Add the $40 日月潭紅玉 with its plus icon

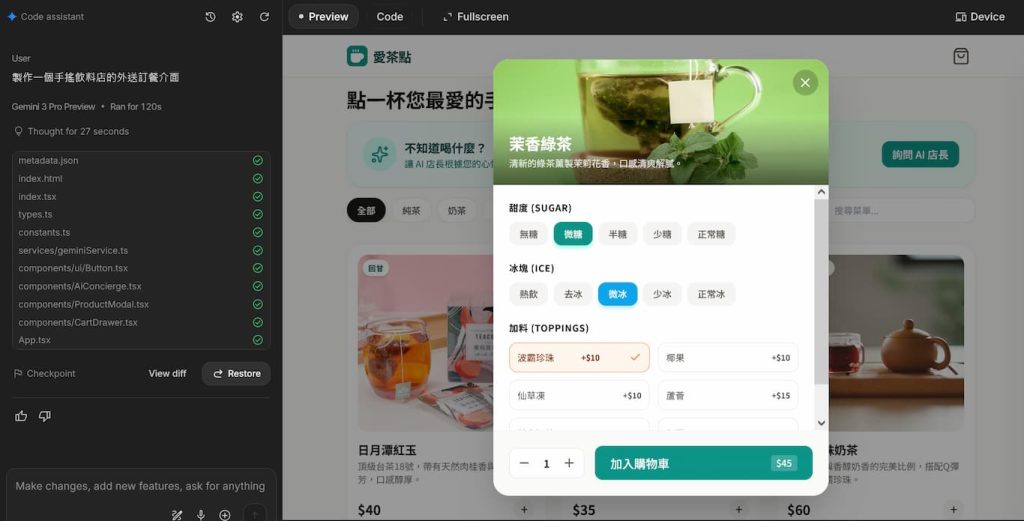point(524,510)
